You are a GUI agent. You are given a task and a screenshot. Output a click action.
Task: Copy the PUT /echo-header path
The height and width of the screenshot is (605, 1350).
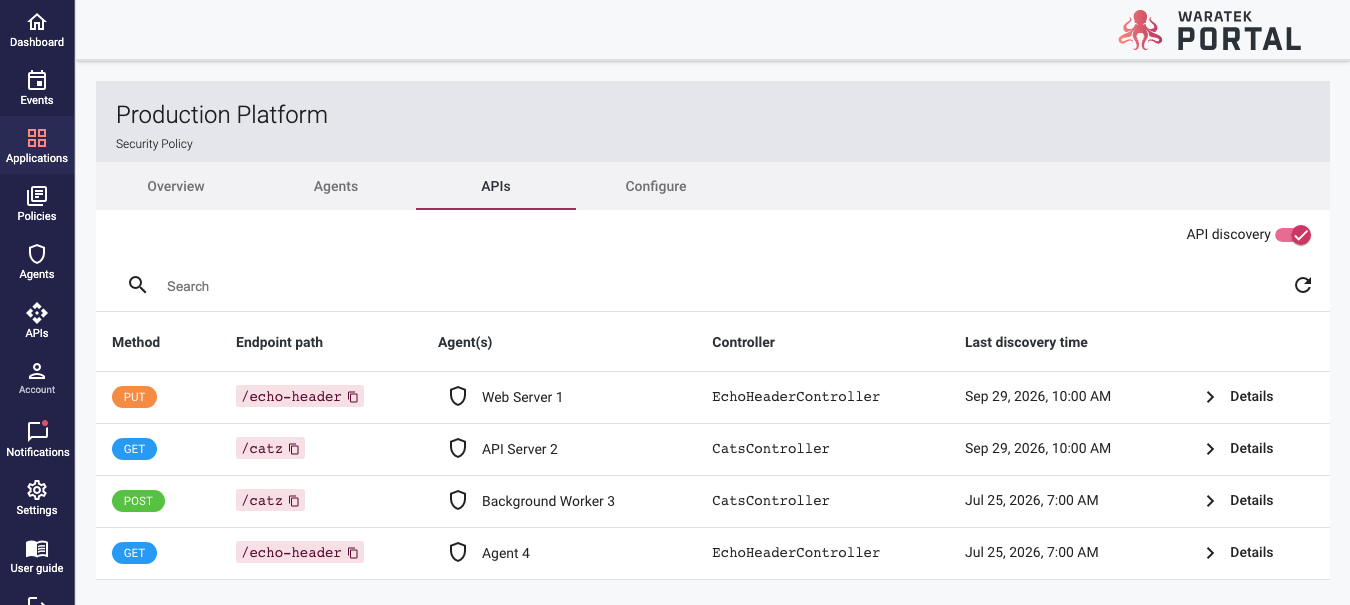point(353,397)
